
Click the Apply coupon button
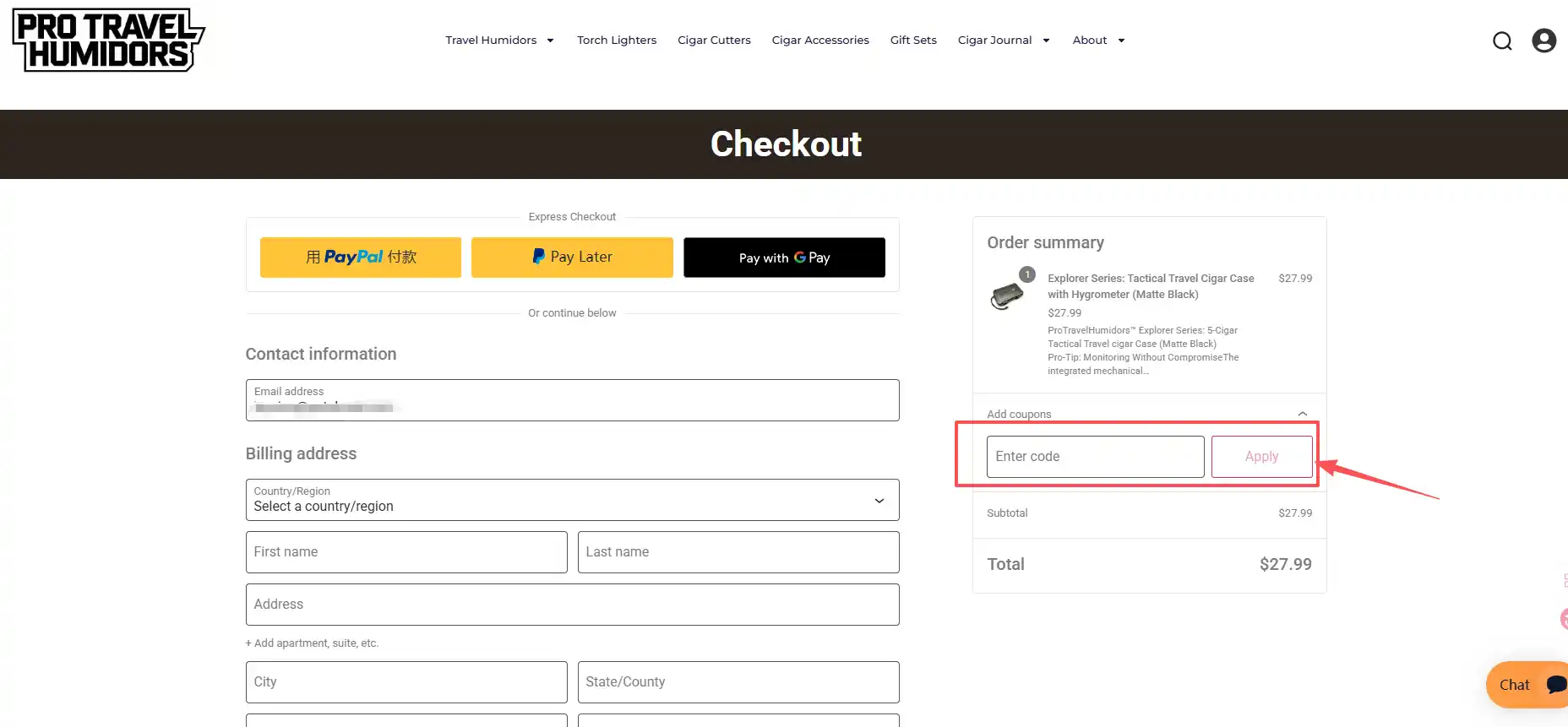click(1261, 456)
